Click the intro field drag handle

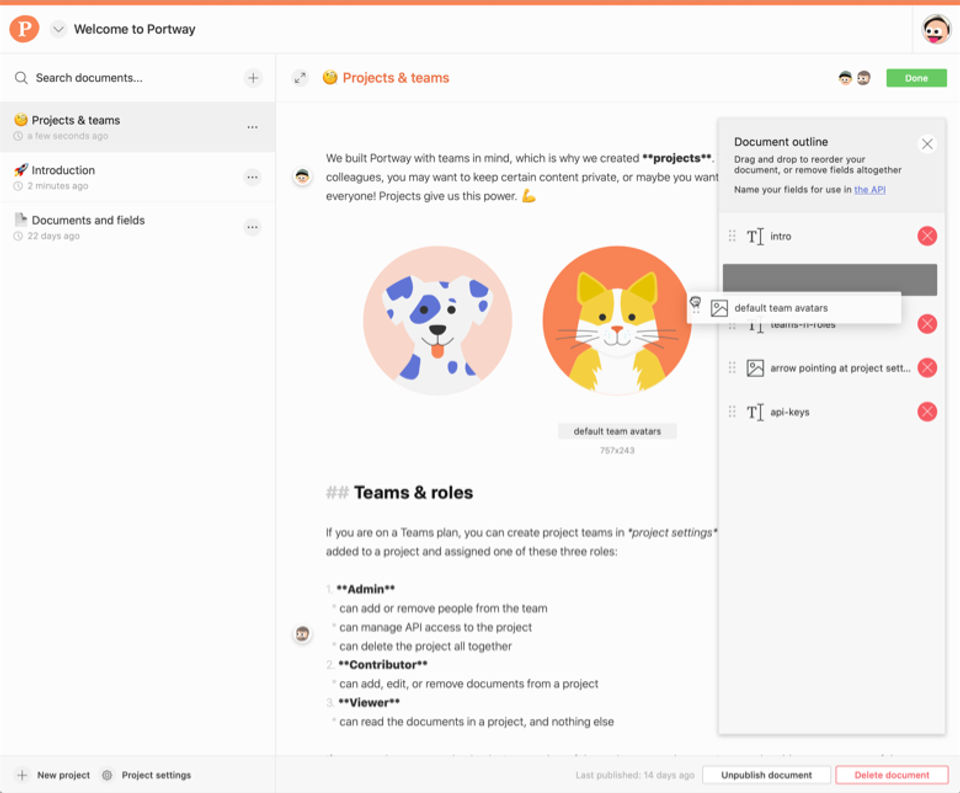tap(732, 236)
